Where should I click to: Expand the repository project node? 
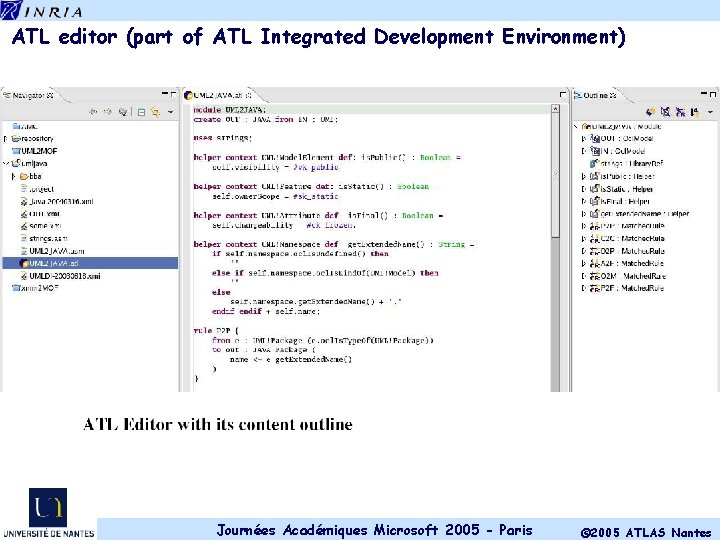pyautogui.click(x=6, y=139)
